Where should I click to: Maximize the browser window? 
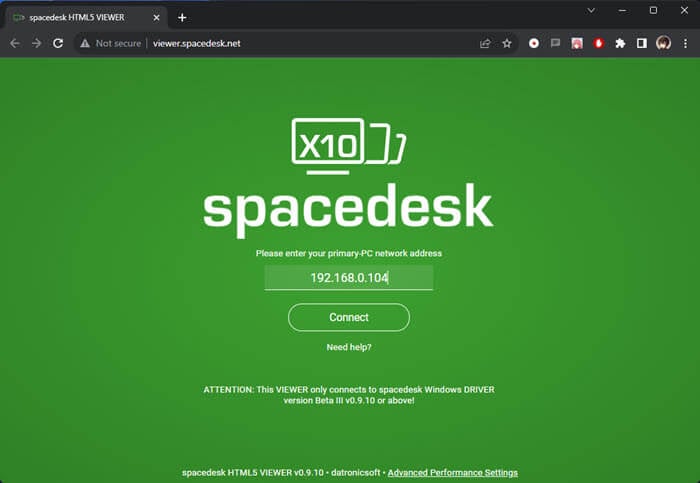coord(653,10)
